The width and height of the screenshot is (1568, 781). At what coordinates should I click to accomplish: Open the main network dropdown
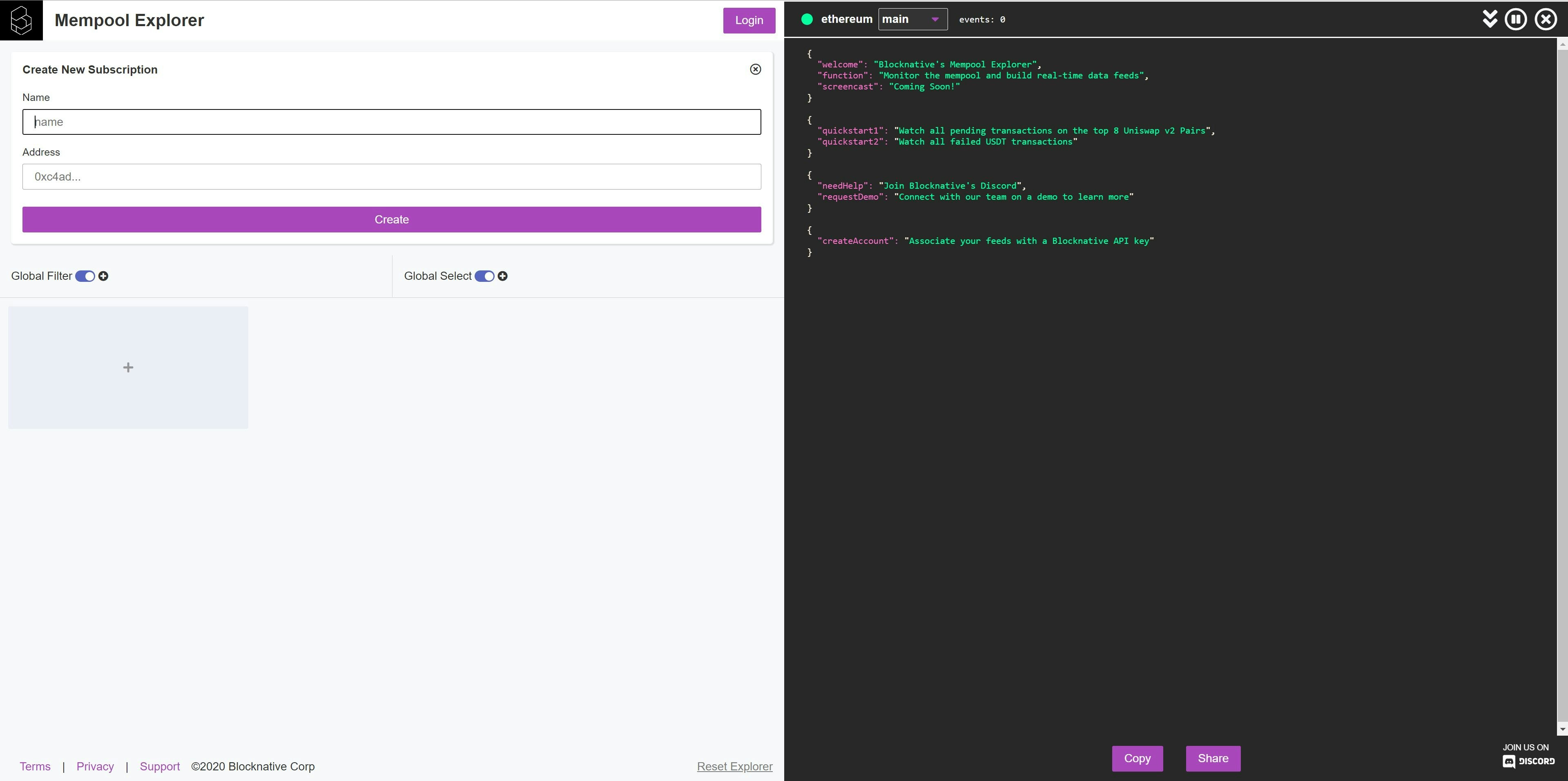(912, 20)
